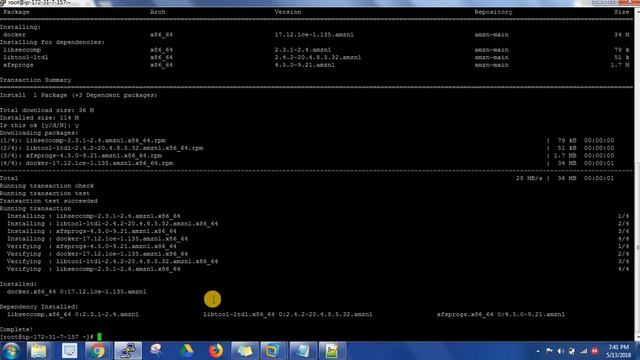Click the "Running transaction check" line
The image size is (640, 360).
pos(47,186)
